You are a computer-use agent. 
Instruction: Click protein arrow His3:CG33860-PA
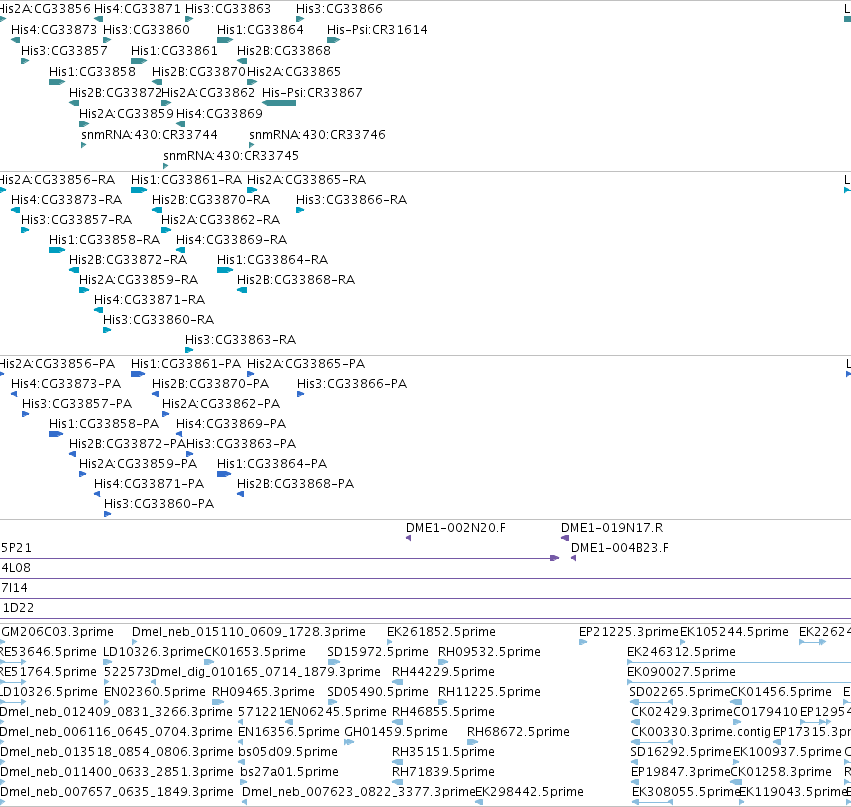pyautogui.click(x=107, y=514)
